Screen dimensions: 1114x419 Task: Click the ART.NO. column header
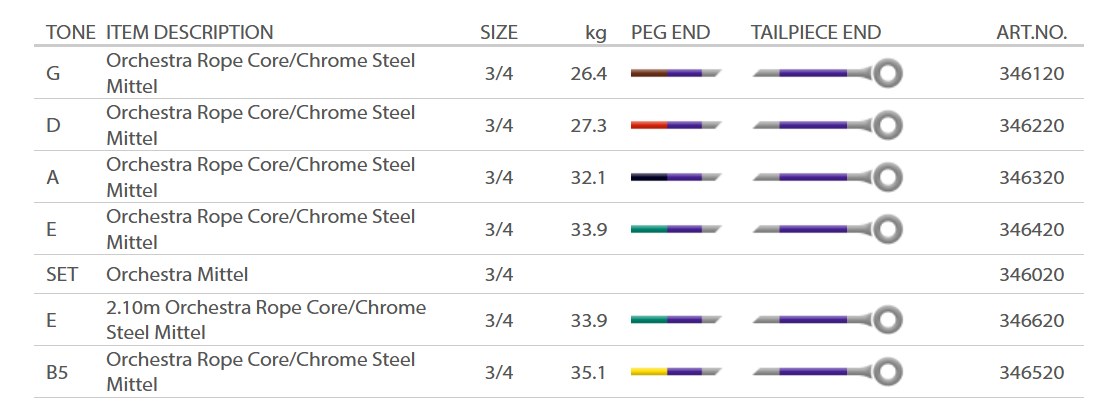(1031, 33)
